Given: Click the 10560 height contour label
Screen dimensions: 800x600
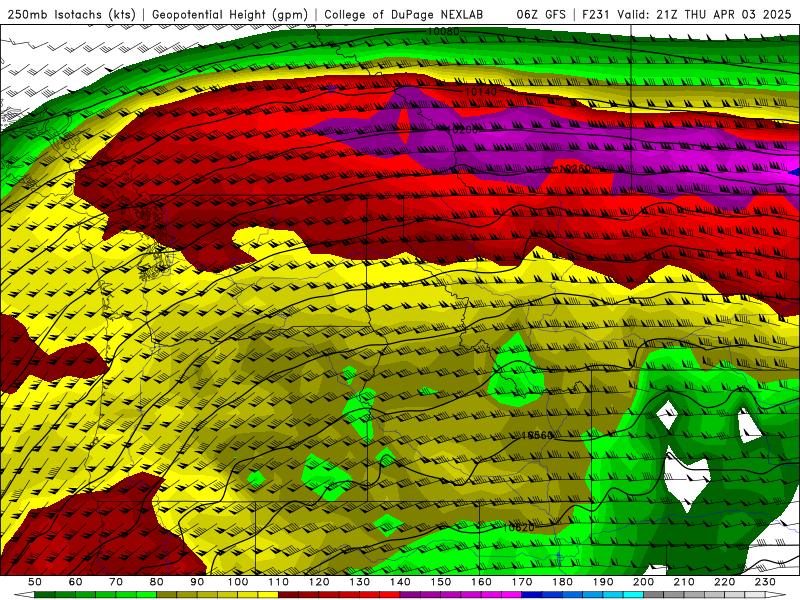Looking at the screenshot, I should (x=537, y=436).
